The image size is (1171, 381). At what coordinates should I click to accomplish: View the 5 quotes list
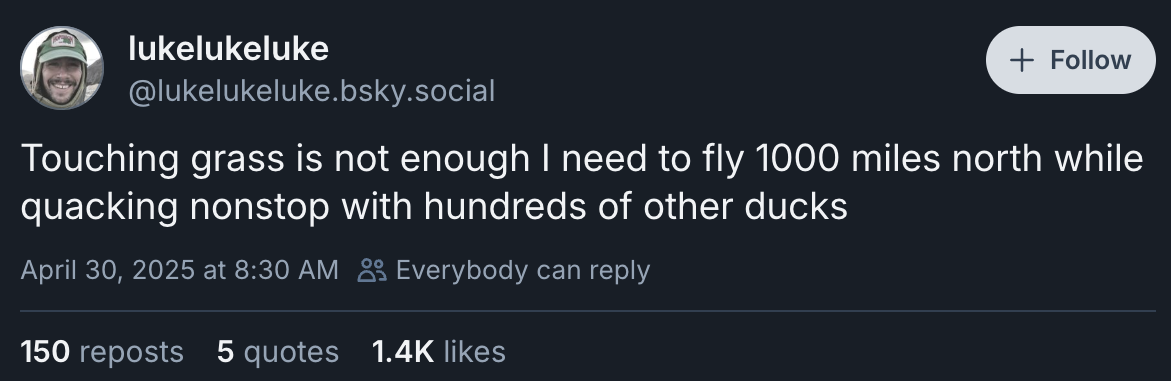point(278,351)
